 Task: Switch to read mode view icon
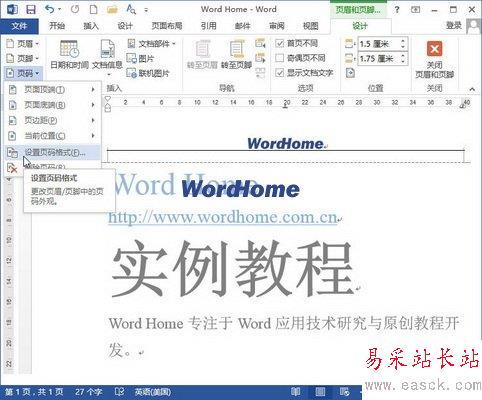coord(295,392)
